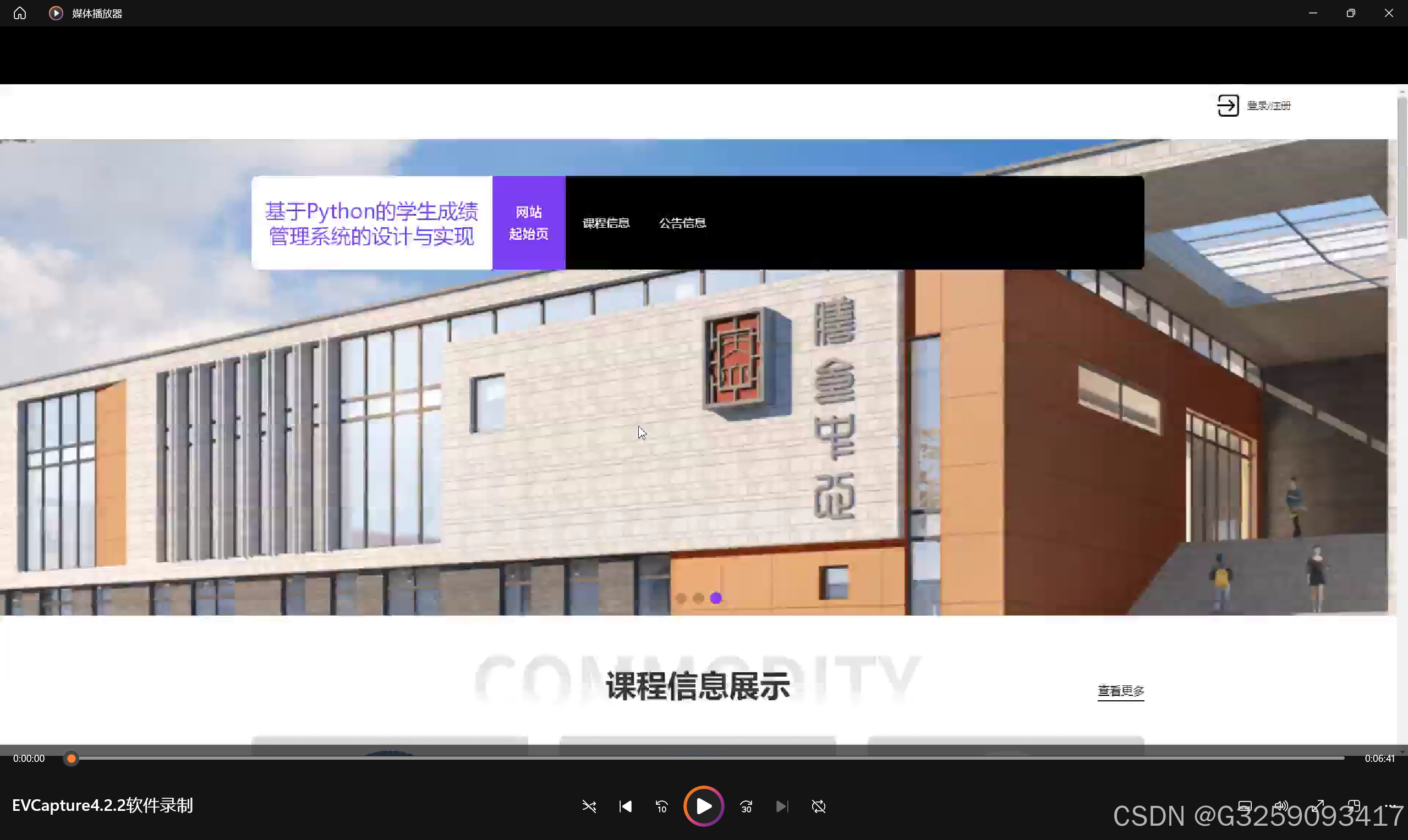Click the elapsed time 0:00:00
The width and height of the screenshot is (1408, 840).
tap(29, 759)
